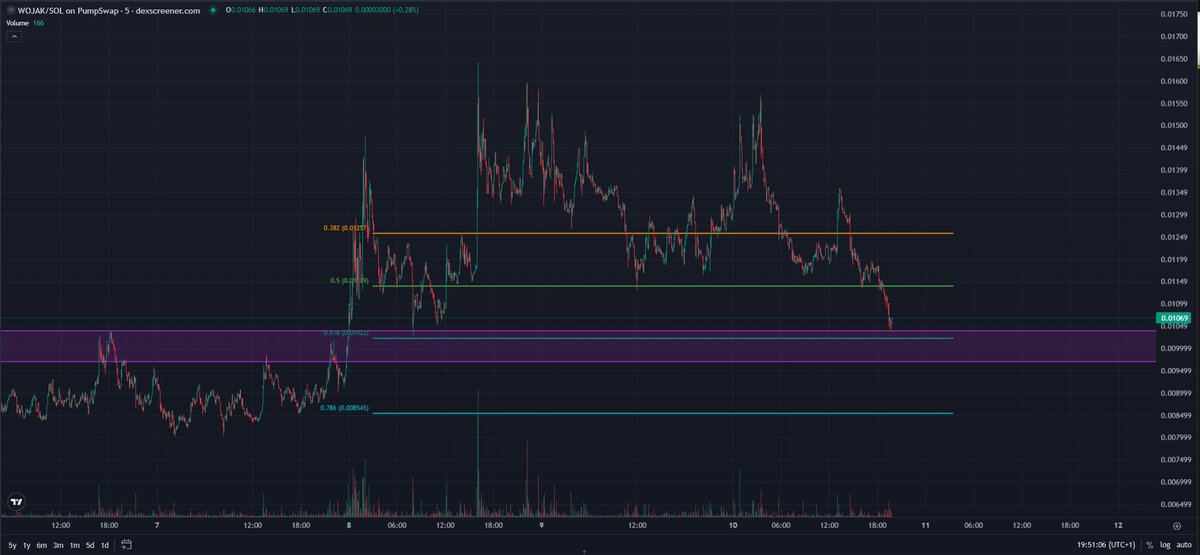Select the 1d time range
Viewport: 1200px width, 555px height.
(105, 545)
